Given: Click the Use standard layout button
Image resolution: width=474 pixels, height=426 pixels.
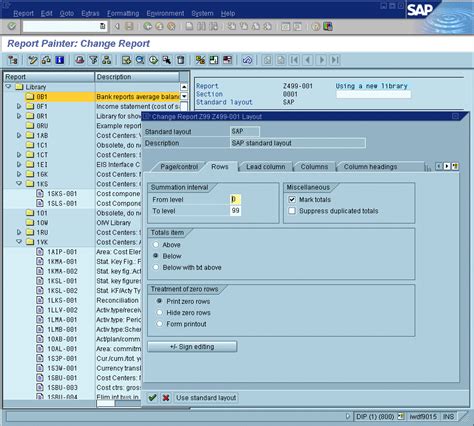Looking at the screenshot, I should coord(206,398).
